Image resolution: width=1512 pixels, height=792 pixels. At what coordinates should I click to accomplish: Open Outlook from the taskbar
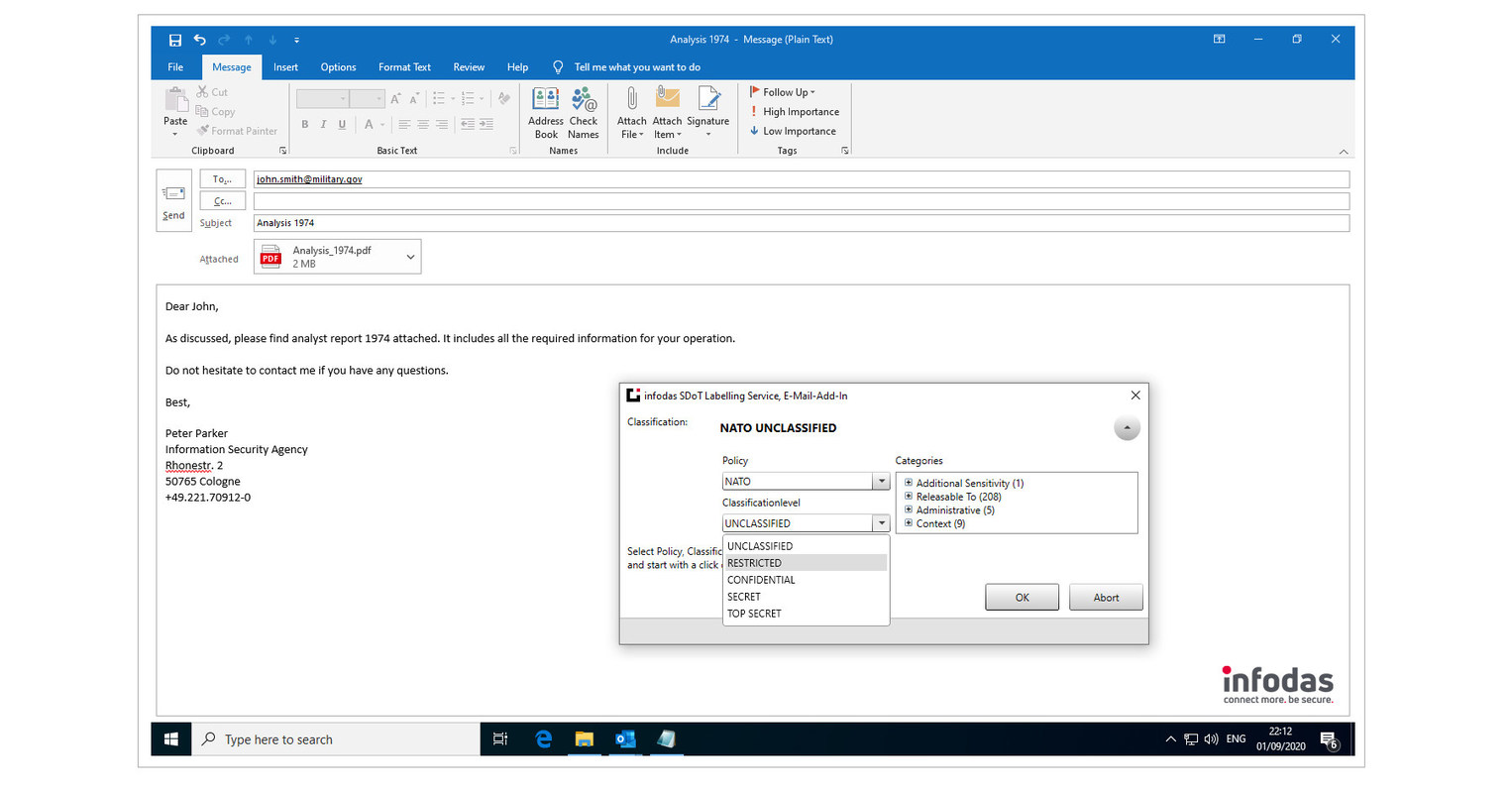pos(624,739)
